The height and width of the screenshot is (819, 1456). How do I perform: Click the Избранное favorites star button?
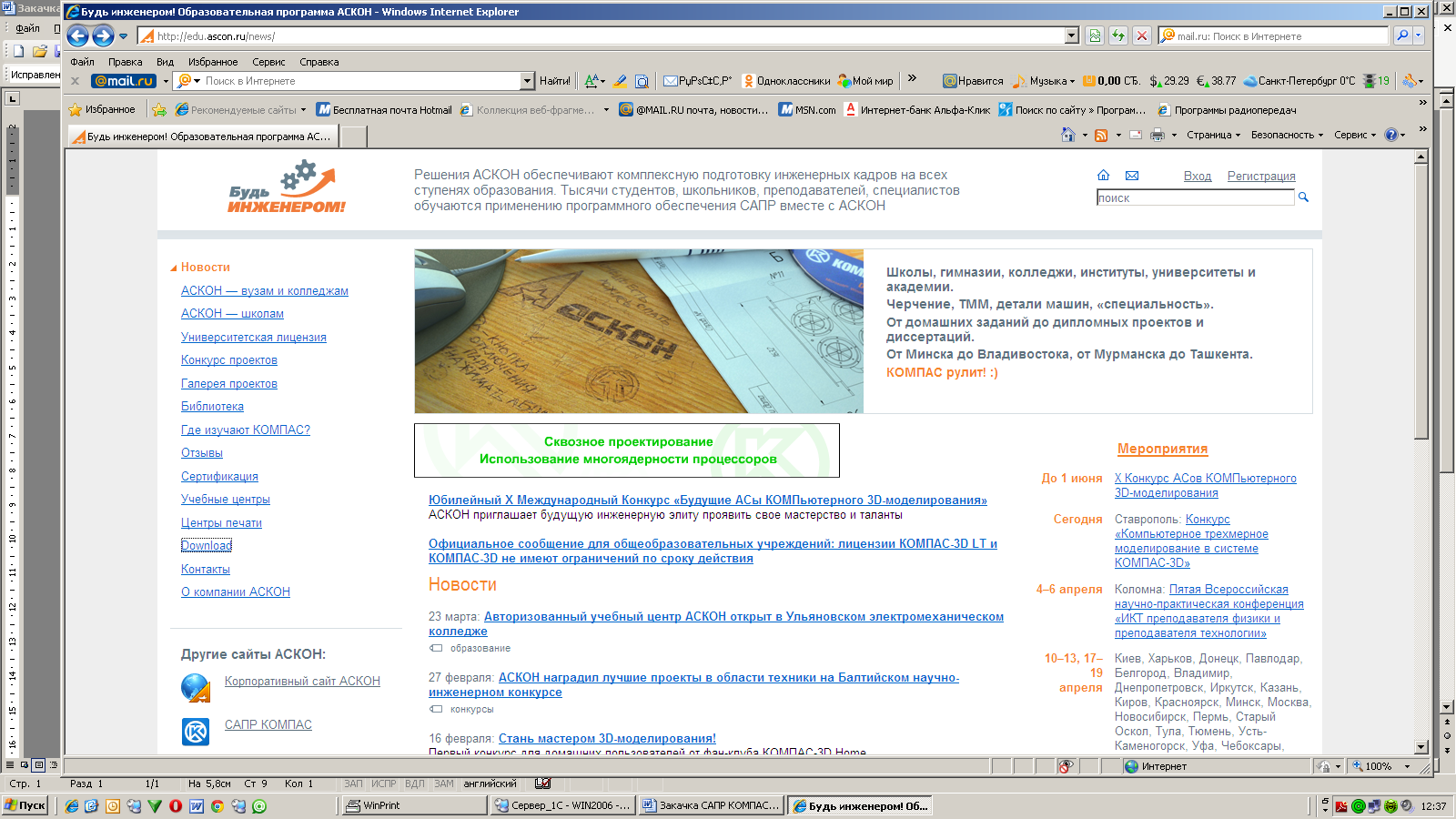(x=102, y=110)
